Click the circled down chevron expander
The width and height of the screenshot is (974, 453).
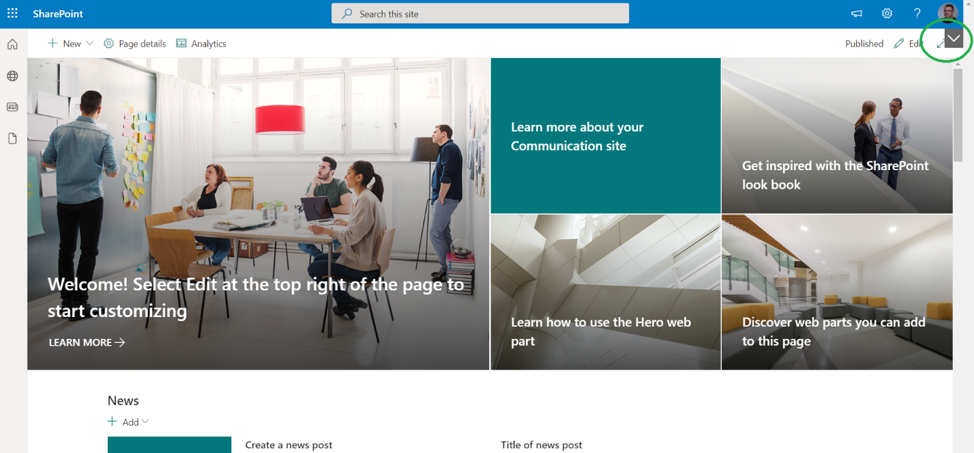tap(953, 39)
